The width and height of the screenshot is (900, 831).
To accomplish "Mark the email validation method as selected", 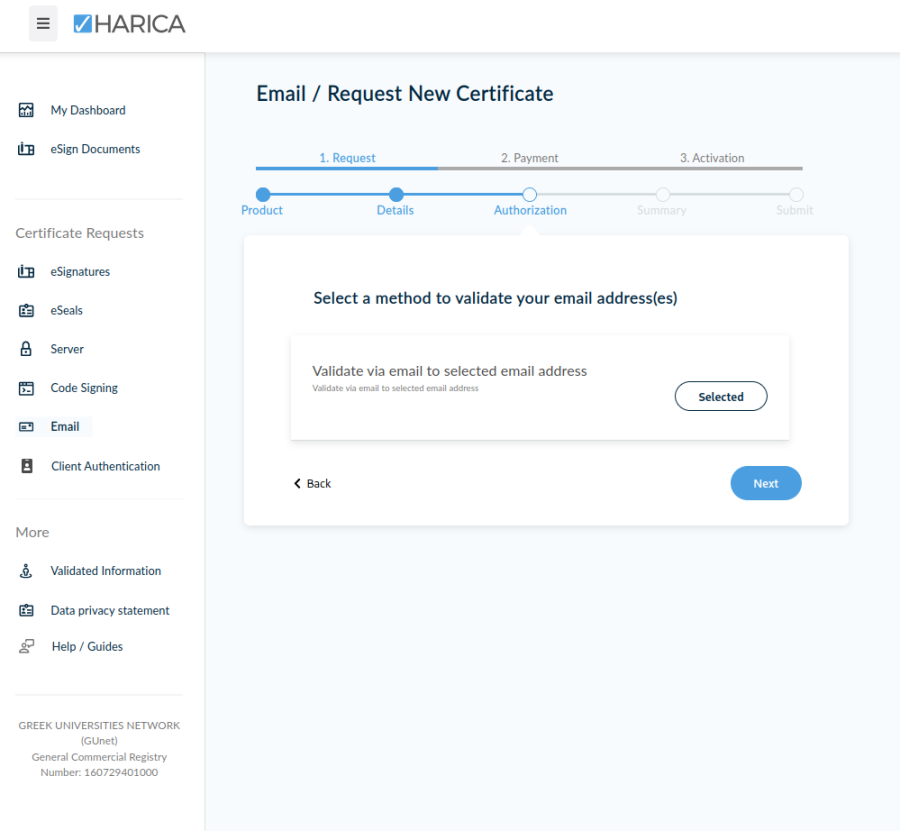I will click(721, 396).
